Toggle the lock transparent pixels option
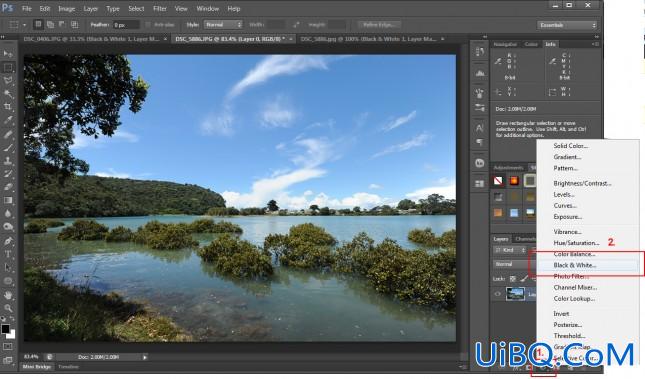The height and width of the screenshot is (379, 645). pyautogui.click(x=513, y=279)
